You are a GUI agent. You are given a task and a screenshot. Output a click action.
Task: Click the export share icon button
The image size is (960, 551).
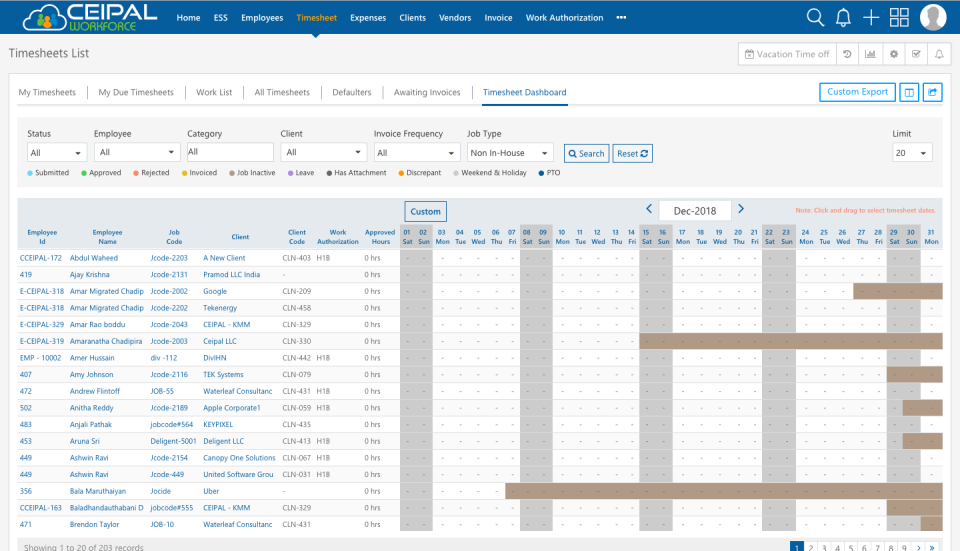point(932,92)
